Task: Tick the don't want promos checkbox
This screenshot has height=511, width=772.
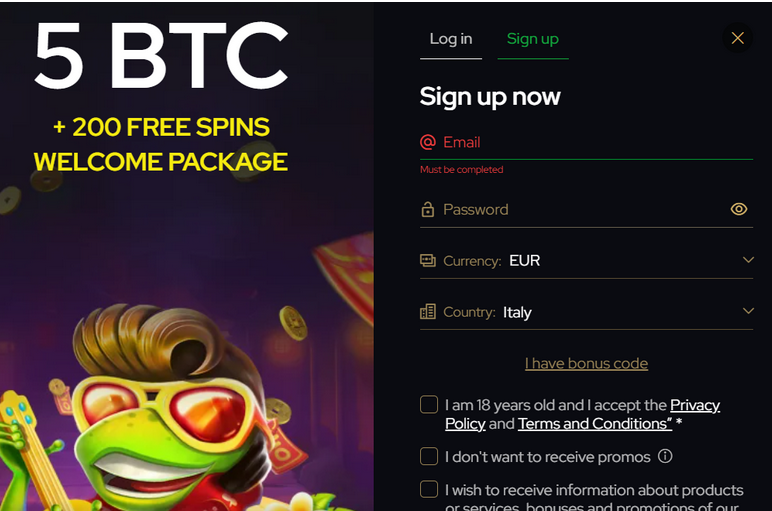Action: click(429, 457)
